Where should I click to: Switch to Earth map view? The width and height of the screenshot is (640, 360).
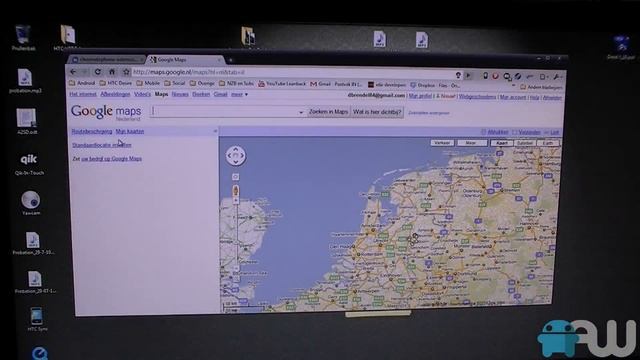tap(548, 143)
